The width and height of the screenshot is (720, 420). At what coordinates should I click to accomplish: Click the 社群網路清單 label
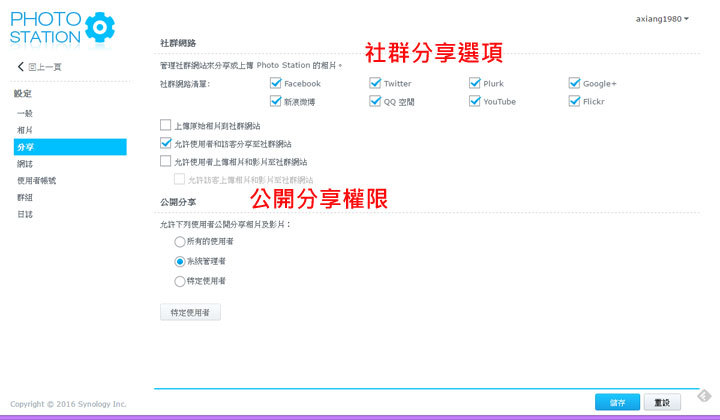[x=185, y=84]
